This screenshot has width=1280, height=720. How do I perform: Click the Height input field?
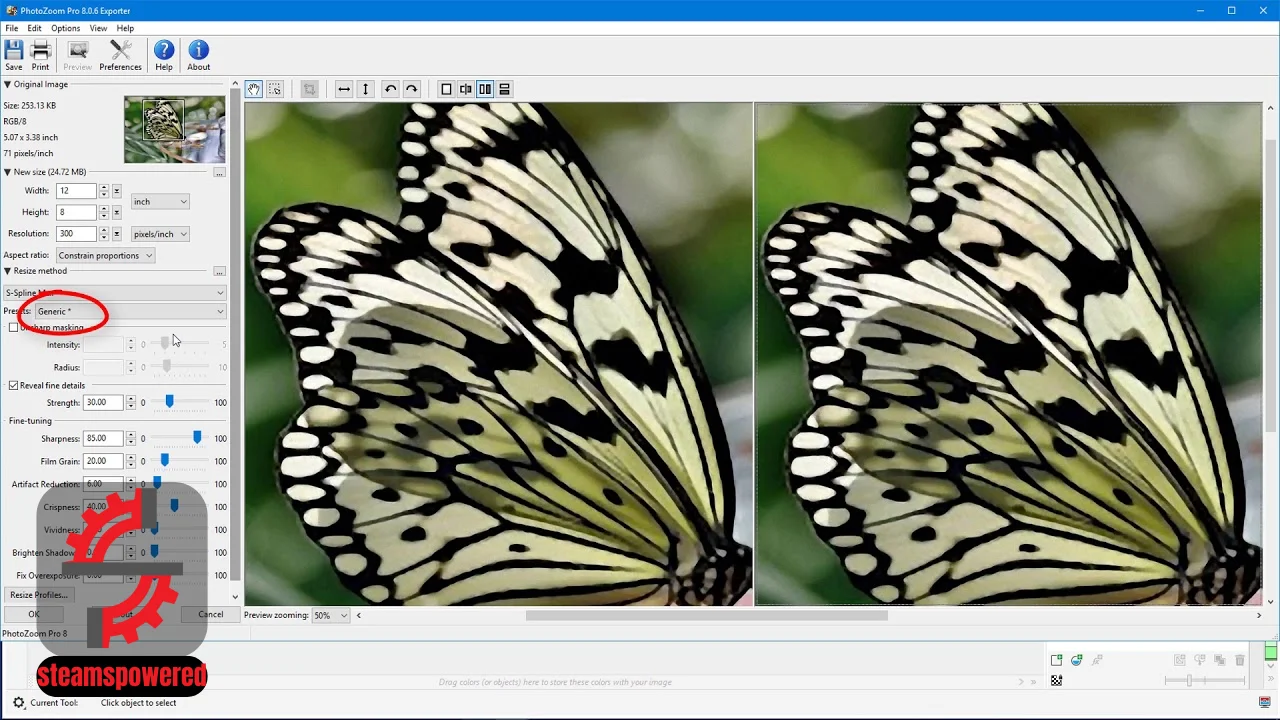(76, 212)
